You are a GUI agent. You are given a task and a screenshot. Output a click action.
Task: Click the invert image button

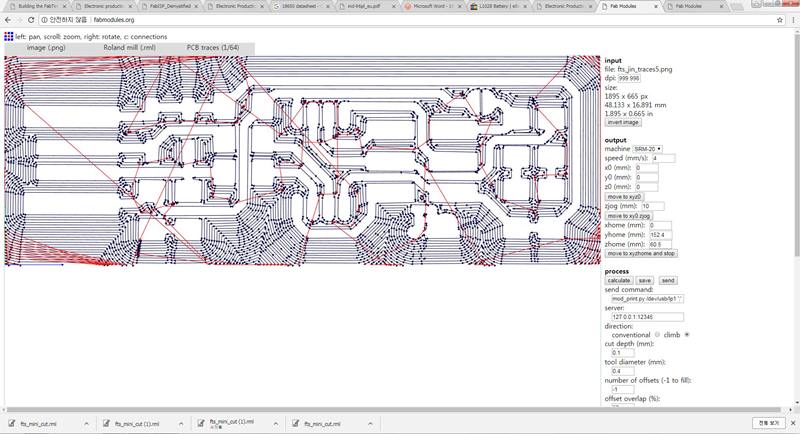pos(622,122)
